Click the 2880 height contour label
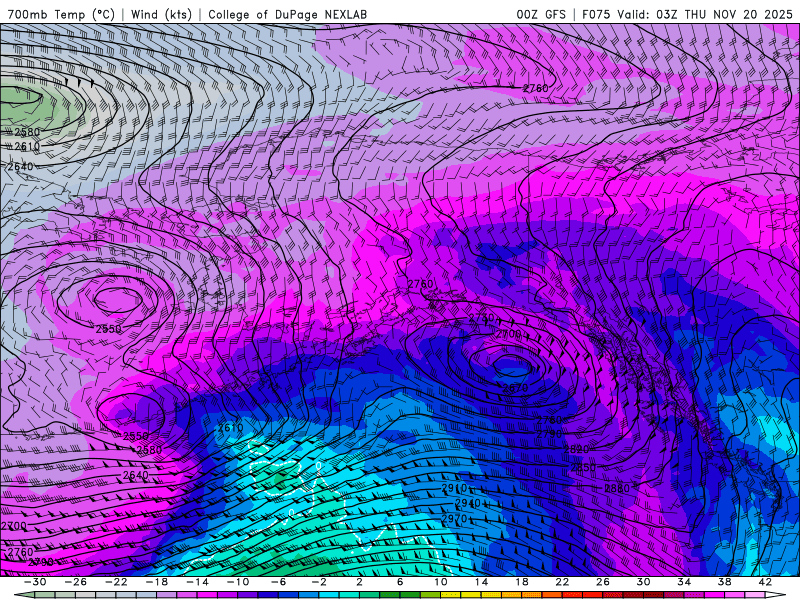This screenshot has height=600, width=800. [617, 488]
